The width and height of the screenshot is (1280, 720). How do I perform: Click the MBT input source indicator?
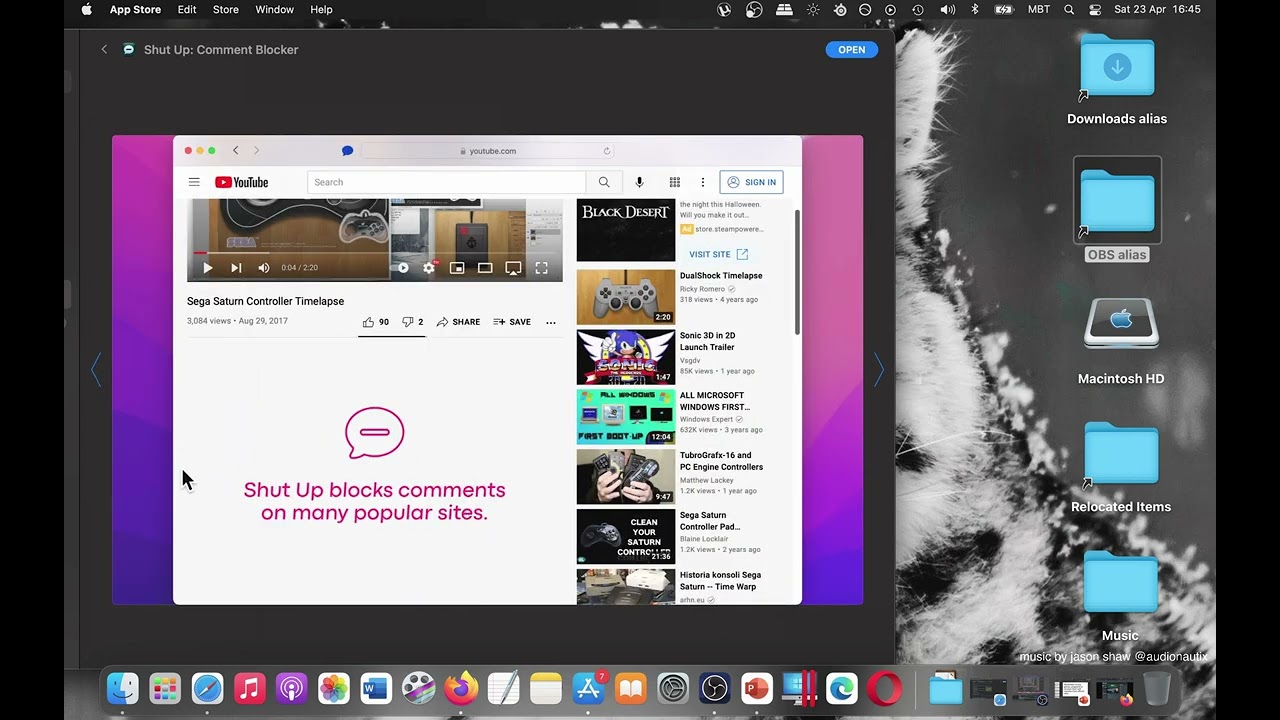click(x=1039, y=10)
